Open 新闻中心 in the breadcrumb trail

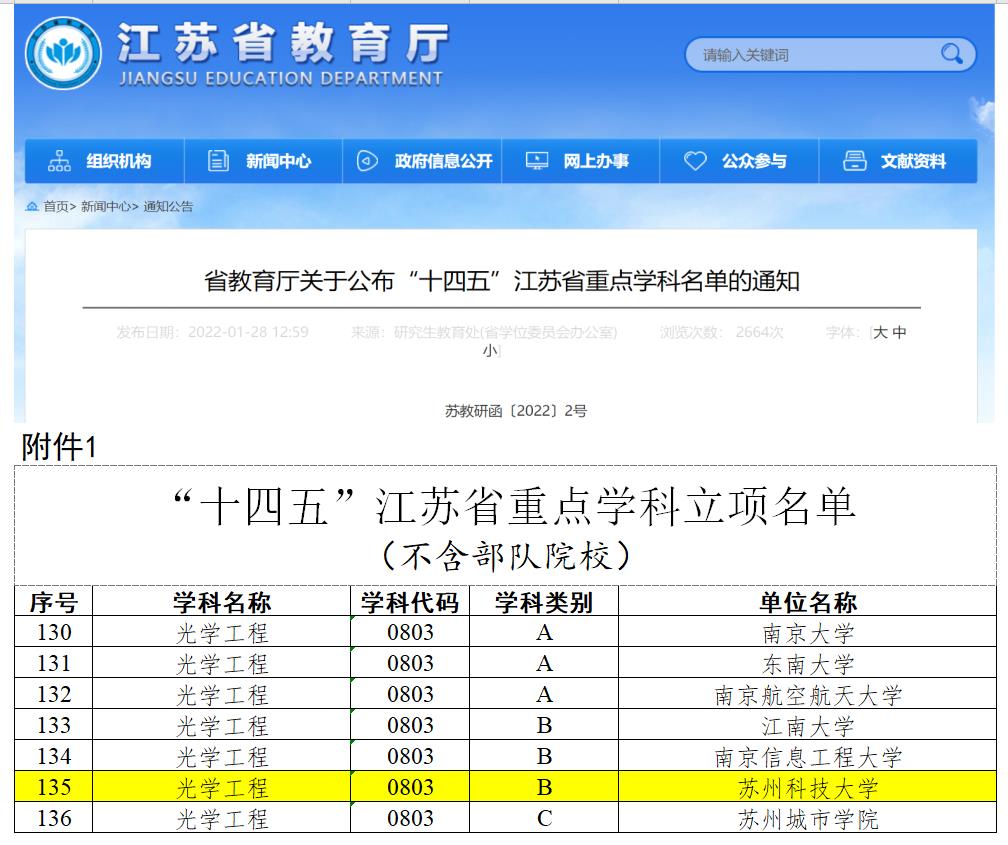tap(105, 207)
